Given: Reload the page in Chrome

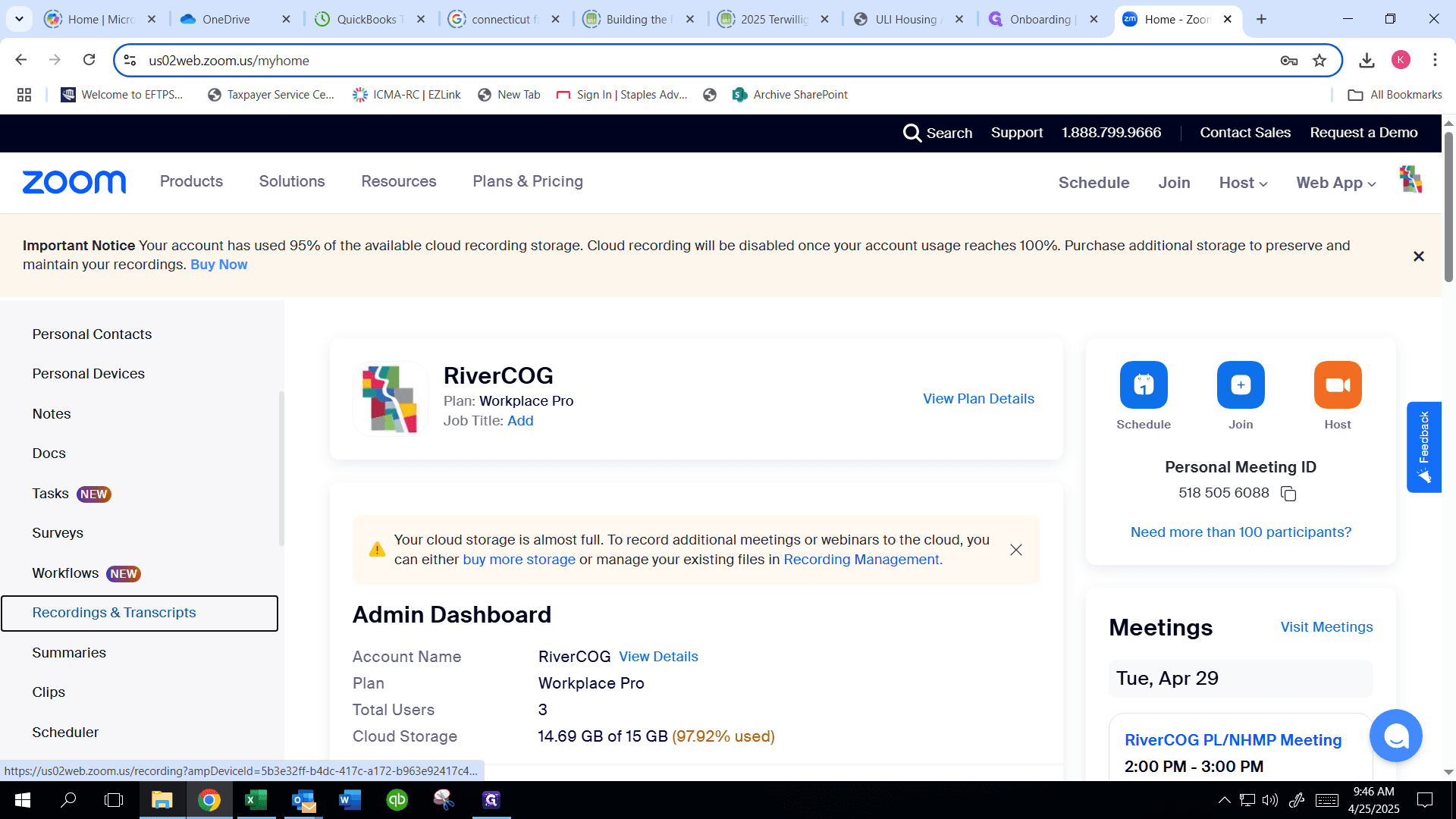Looking at the screenshot, I should (89, 60).
